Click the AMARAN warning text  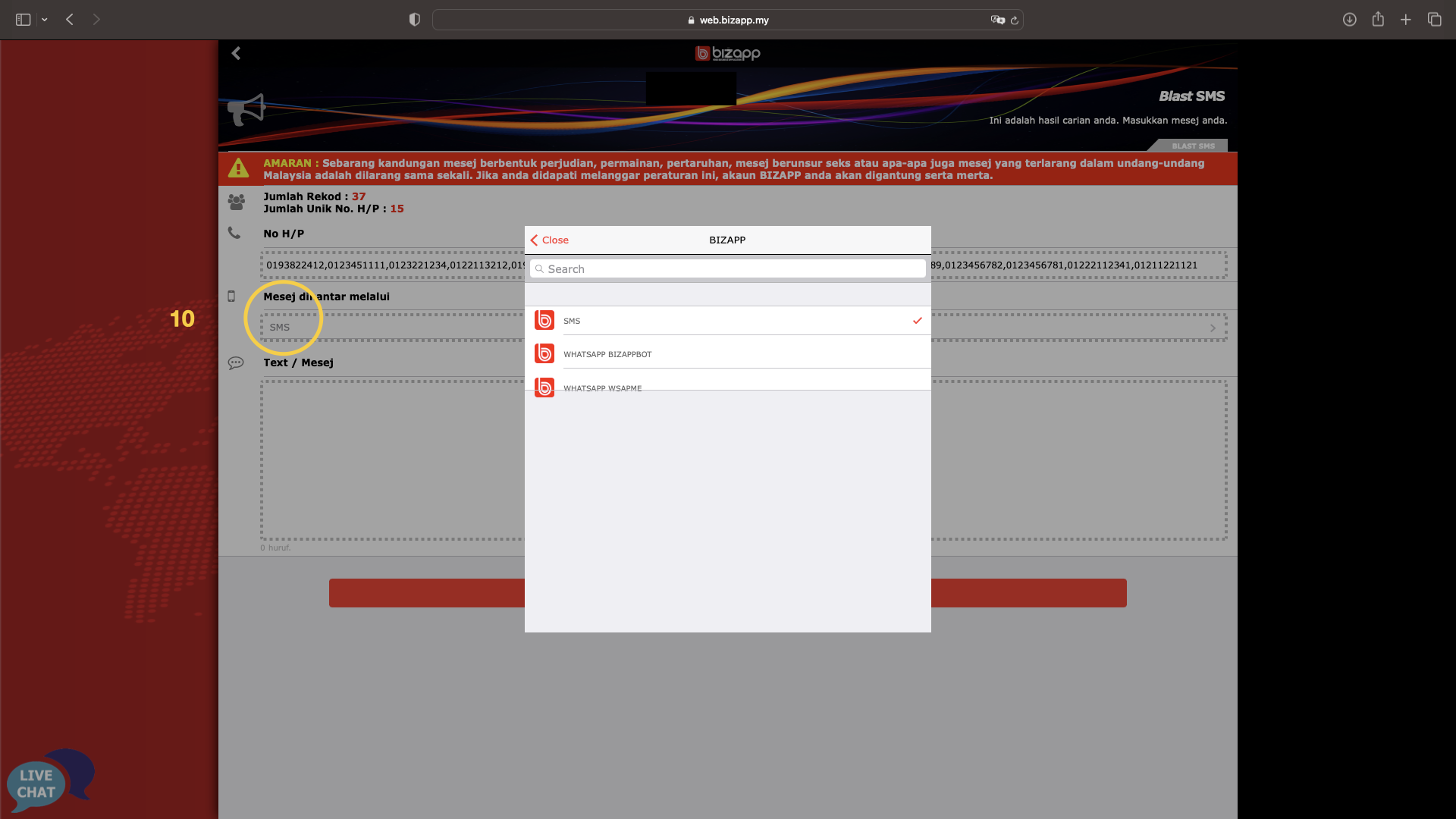(733, 169)
